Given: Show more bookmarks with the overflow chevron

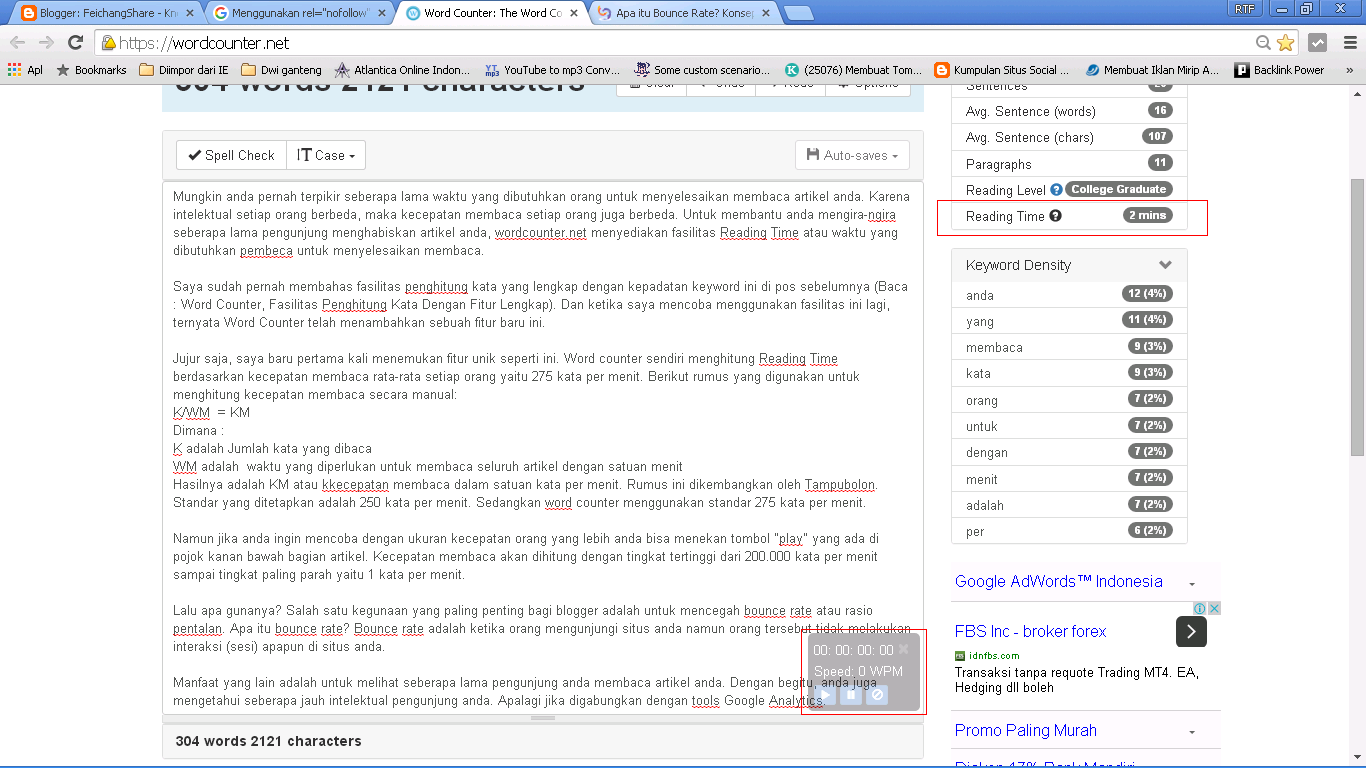Looking at the screenshot, I should tap(1349, 70).
